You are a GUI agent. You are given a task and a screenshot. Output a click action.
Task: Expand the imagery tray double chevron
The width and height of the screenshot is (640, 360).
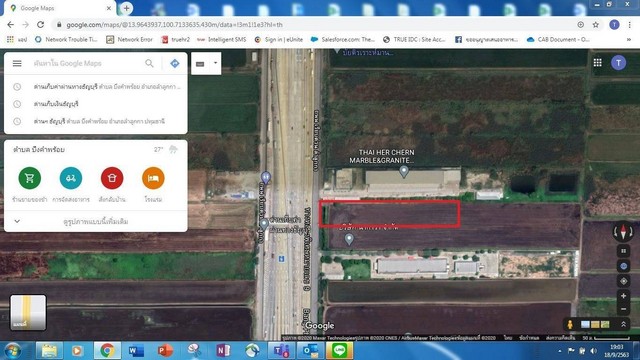[x=623, y=324]
